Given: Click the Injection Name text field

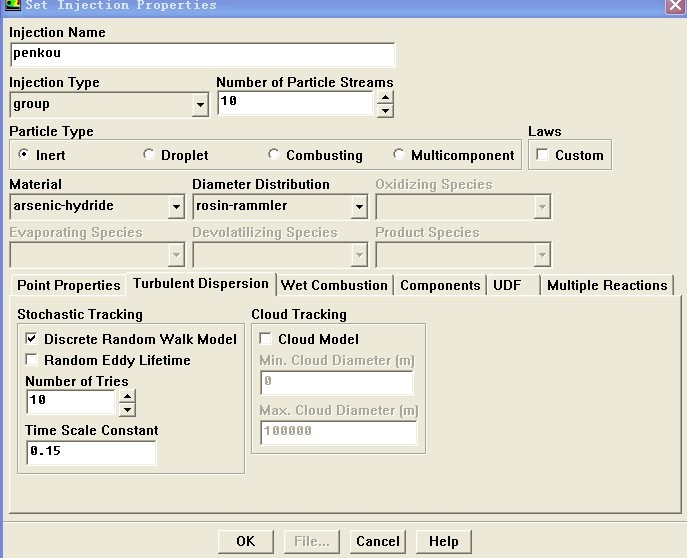Looking at the screenshot, I should (202, 54).
